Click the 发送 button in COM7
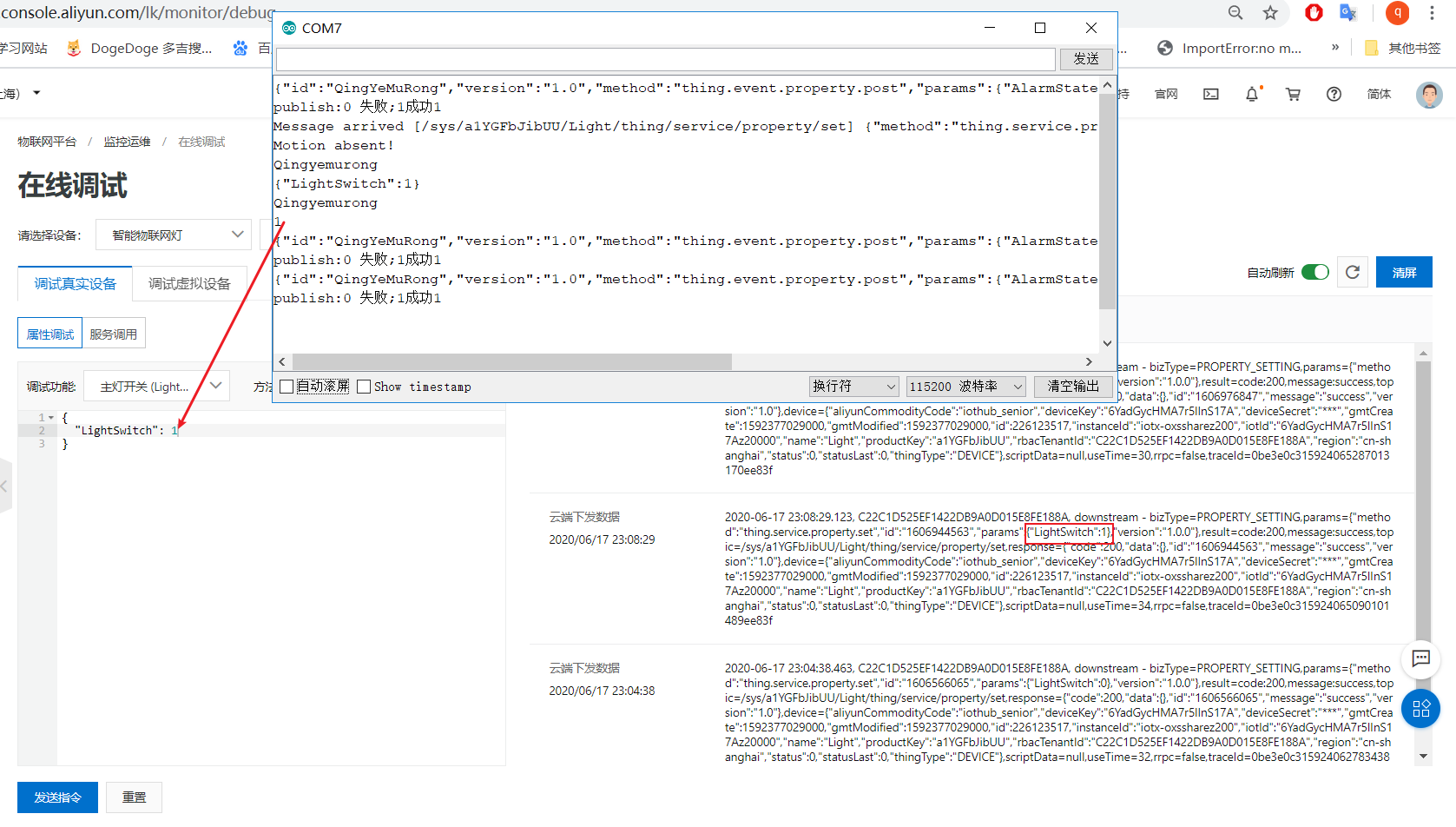Image resolution: width=1456 pixels, height=827 pixels. pyautogui.click(x=1086, y=59)
